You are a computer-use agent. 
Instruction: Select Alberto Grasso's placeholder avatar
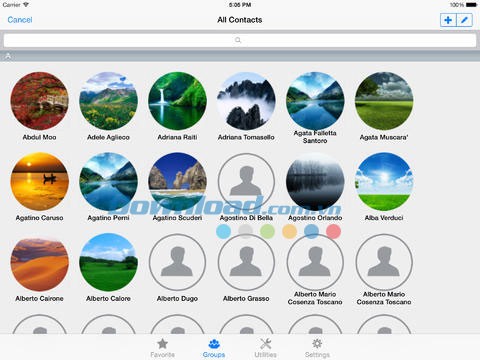click(x=246, y=262)
